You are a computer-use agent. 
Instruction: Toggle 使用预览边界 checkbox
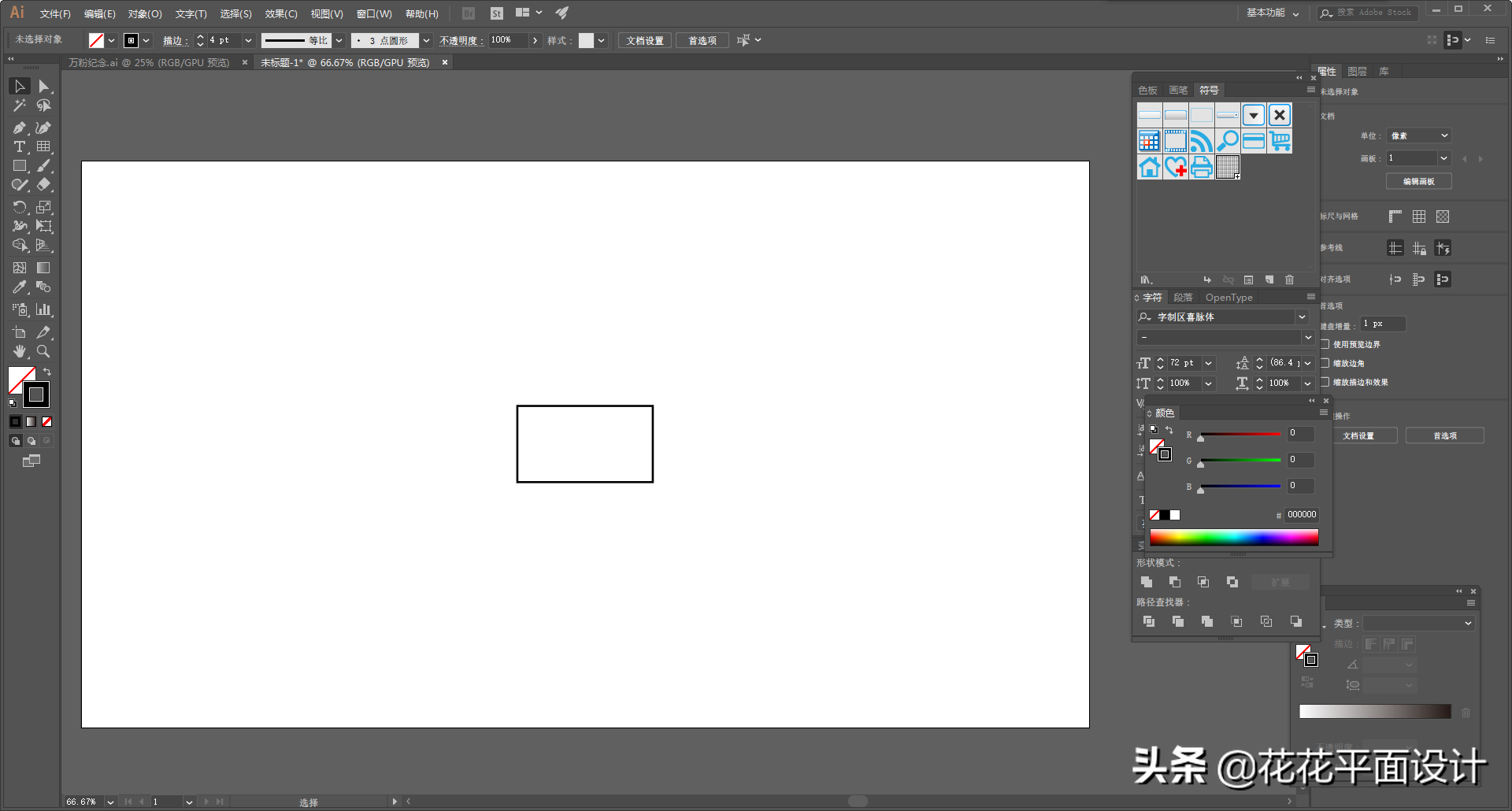(1325, 344)
